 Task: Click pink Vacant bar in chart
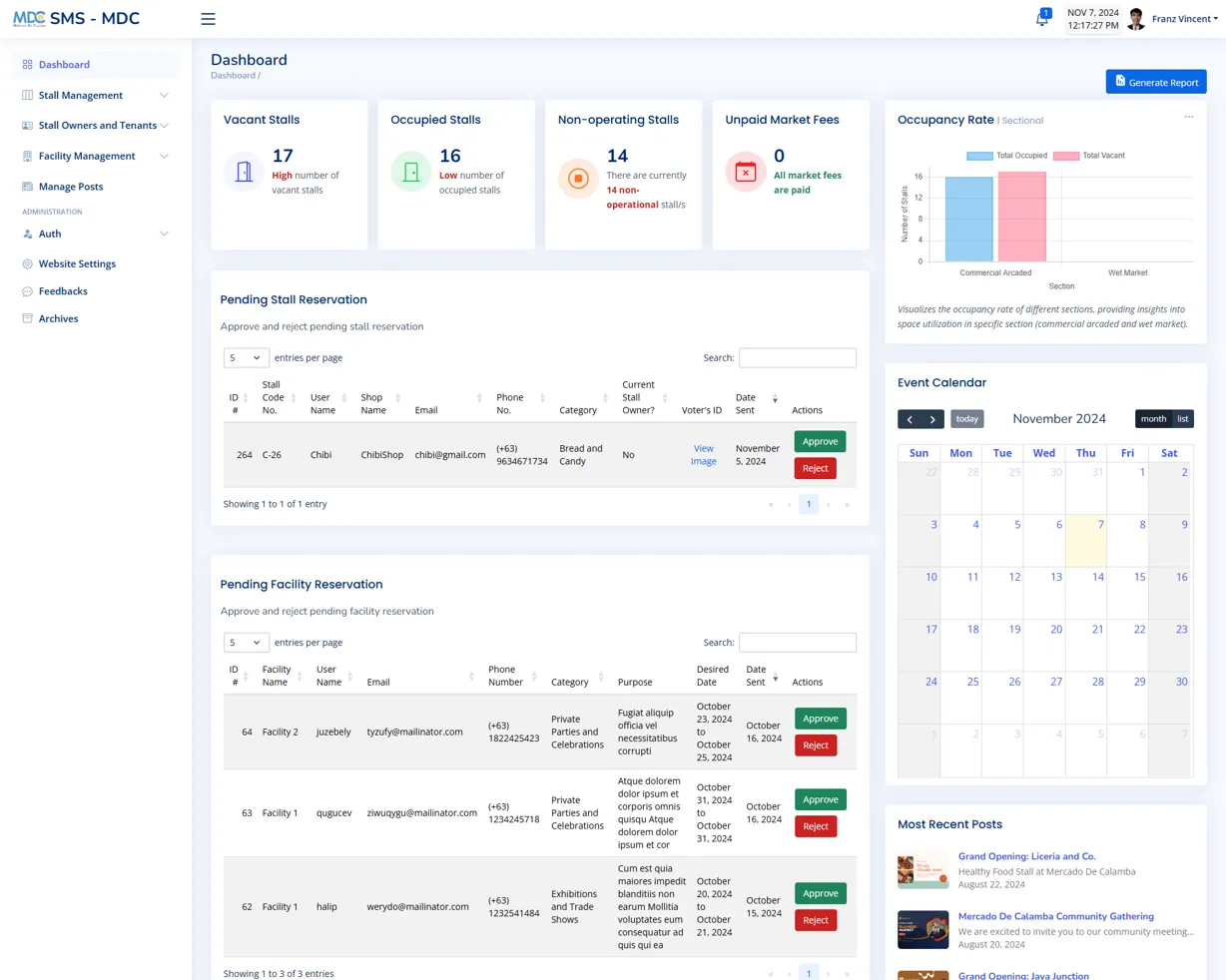pos(1022,217)
